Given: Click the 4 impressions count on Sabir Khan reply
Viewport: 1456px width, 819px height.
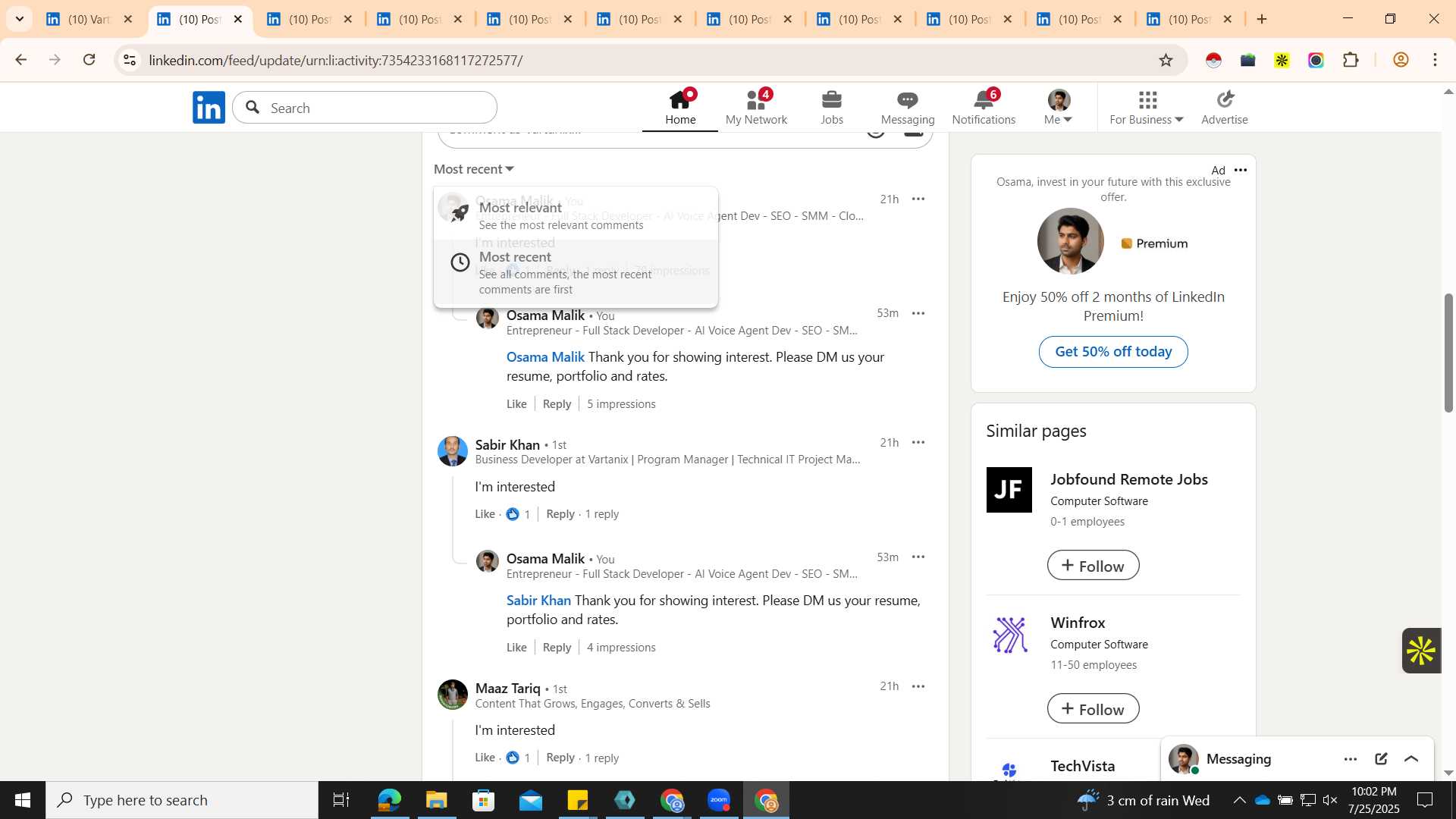Looking at the screenshot, I should (621, 648).
